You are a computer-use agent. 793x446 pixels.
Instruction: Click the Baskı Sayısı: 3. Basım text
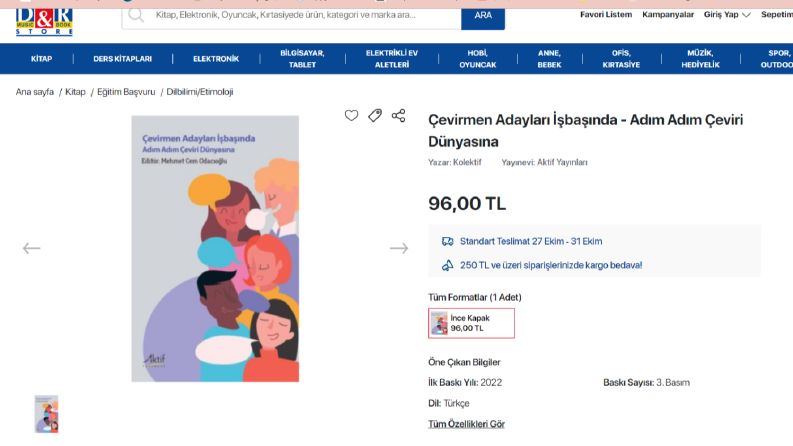click(646, 382)
